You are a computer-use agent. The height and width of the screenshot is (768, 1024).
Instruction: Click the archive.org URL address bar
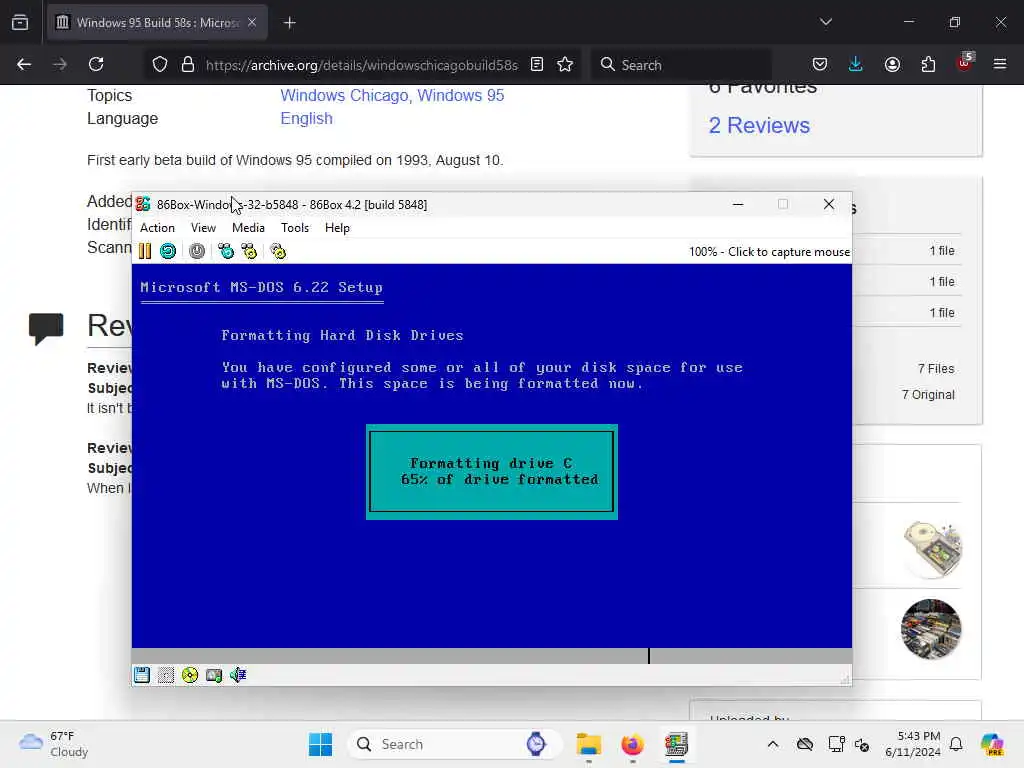click(362, 65)
